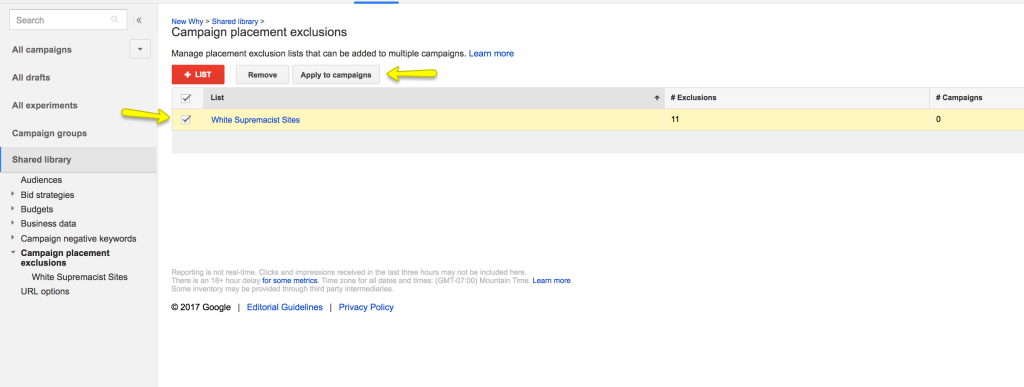
Task: Open Audiences under Shared library
Action: pyautogui.click(x=41, y=179)
